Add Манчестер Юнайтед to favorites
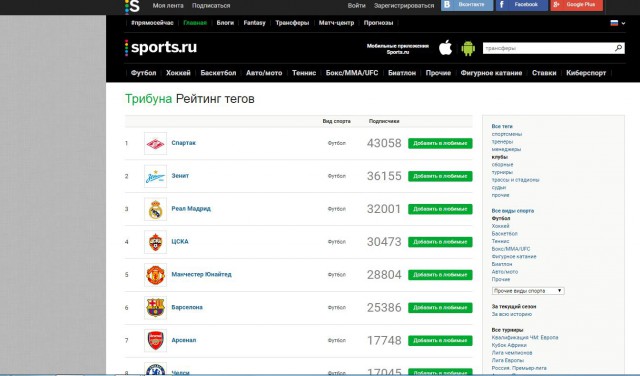This screenshot has width=640, height=376. pyautogui.click(x=440, y=275)
